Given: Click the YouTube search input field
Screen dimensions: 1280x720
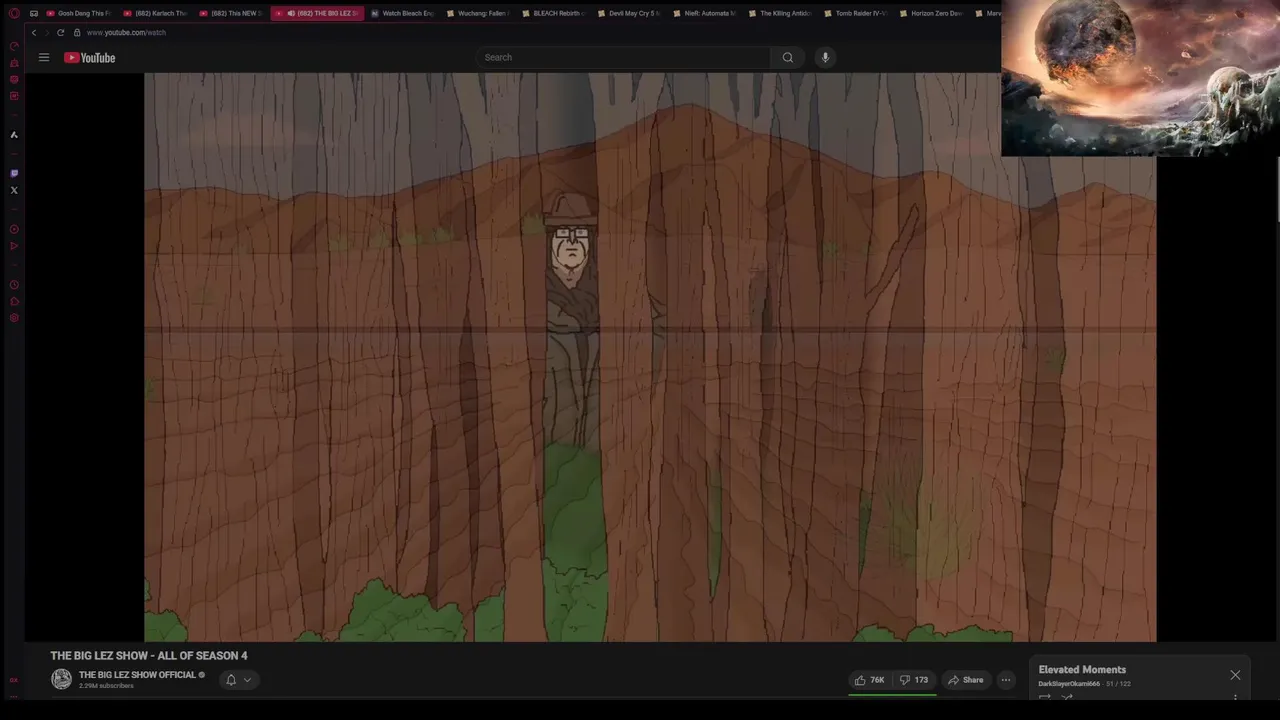Looking at the screenshot, I should coord(625,57).
